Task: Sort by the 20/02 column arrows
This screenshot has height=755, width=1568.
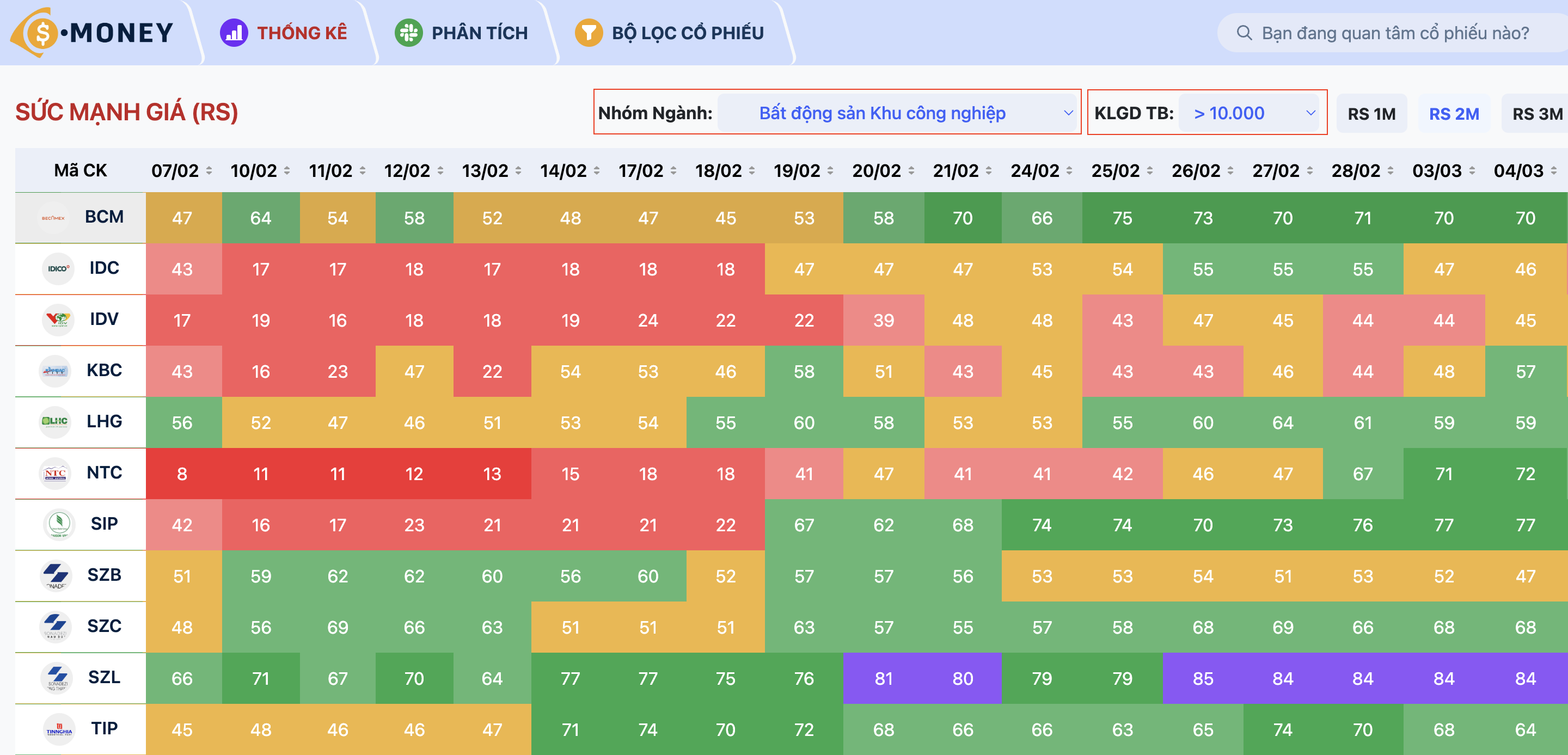Action: [911, 171]
